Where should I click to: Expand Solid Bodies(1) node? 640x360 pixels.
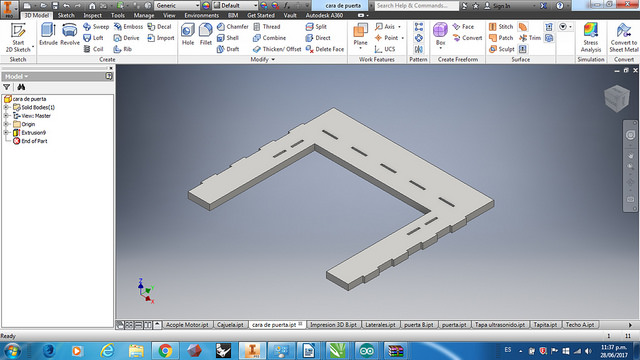tap(6, 107)
